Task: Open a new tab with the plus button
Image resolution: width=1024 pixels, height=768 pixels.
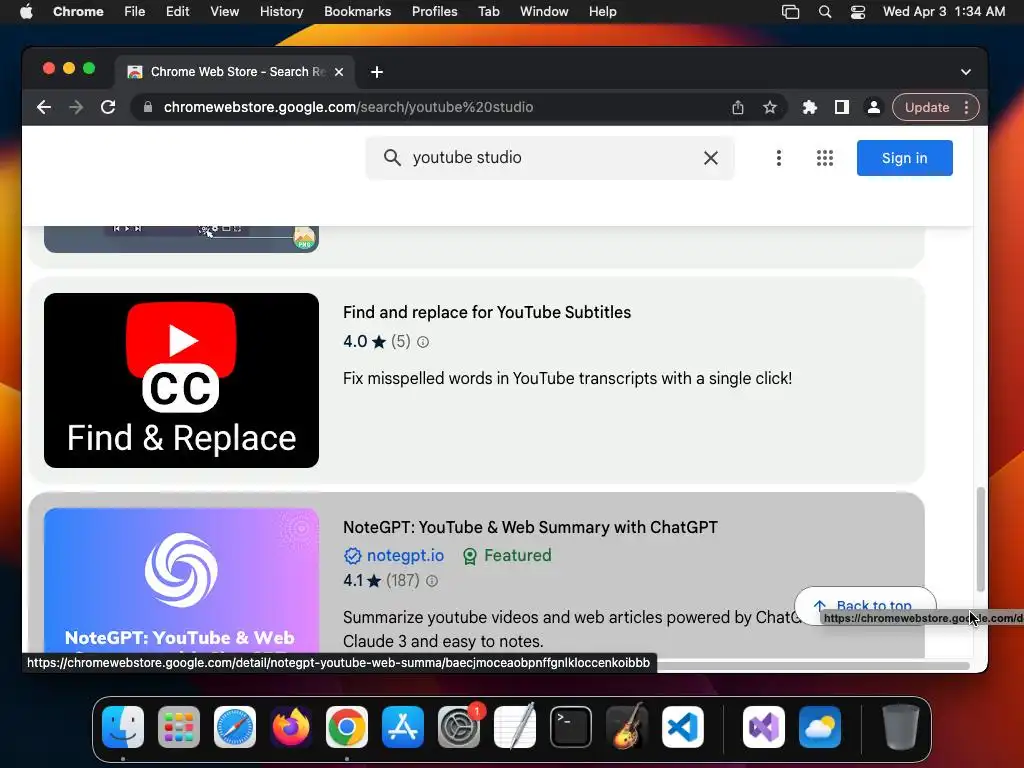Action: (377, 72)
